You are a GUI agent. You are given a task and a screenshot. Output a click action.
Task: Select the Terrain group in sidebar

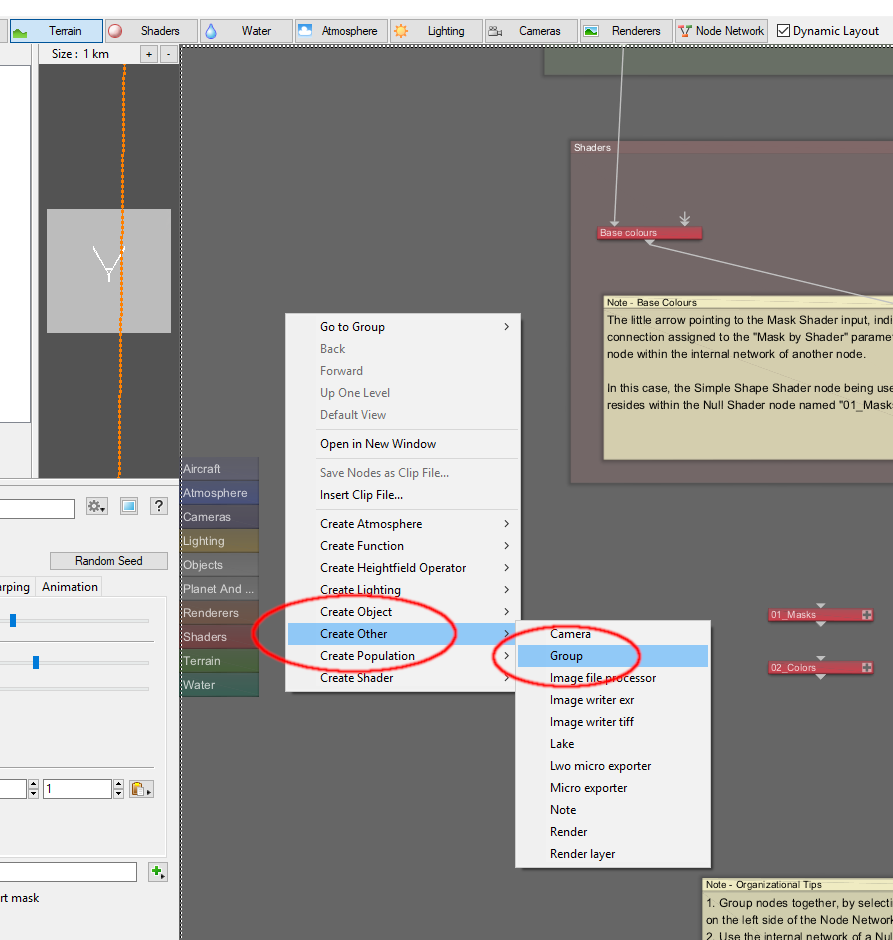pos(220,661)
